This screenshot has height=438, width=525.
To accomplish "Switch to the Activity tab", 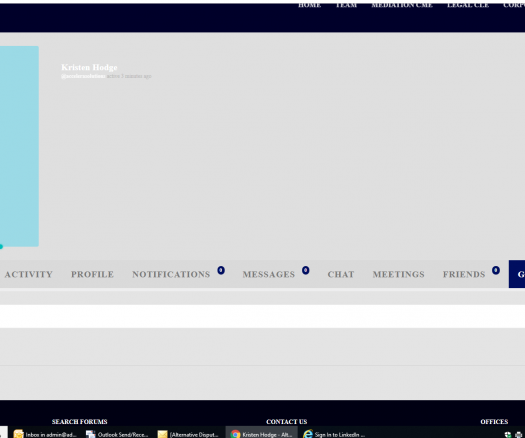I will [x=28, y=274].
